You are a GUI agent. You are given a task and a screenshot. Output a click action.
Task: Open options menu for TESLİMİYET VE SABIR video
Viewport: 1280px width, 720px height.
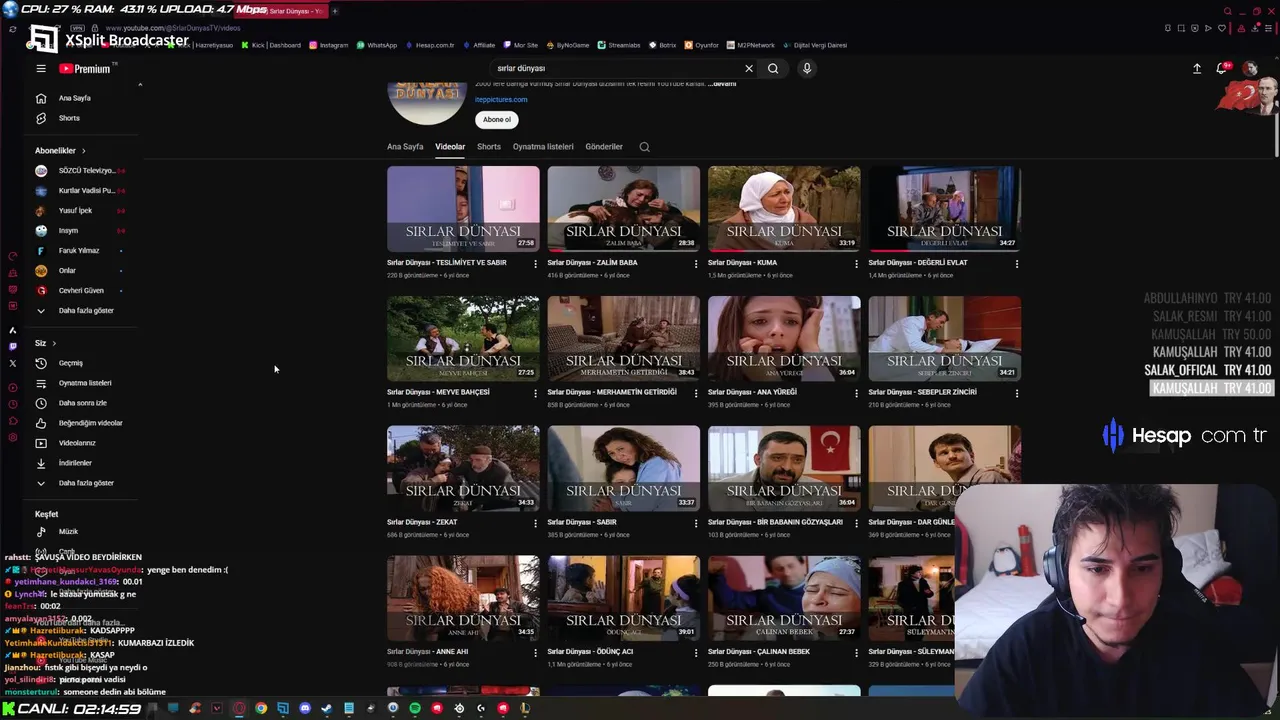point(535,264)
